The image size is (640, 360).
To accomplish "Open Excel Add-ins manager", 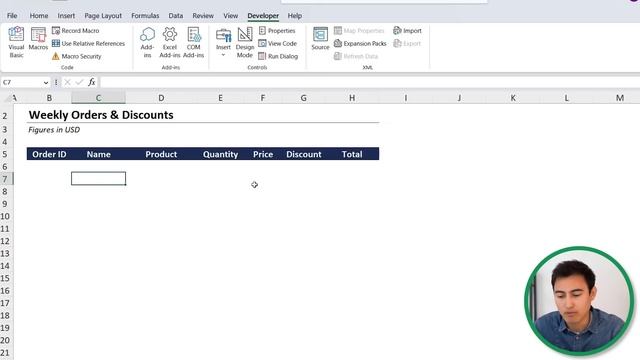I will (x=169, y=42).
